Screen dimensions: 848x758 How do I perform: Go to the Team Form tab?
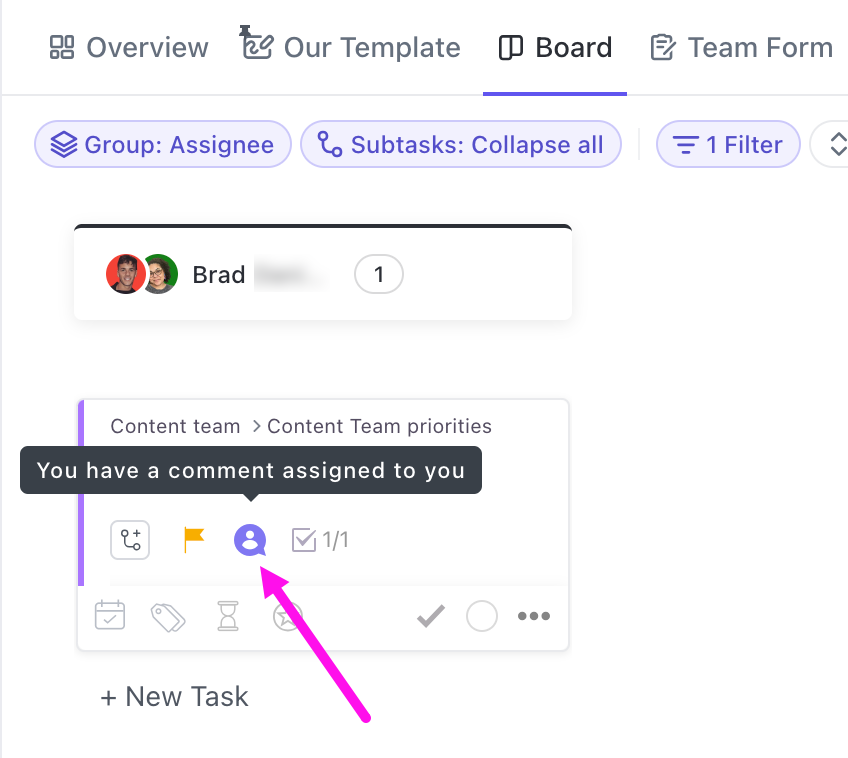[x=741, y=48]
